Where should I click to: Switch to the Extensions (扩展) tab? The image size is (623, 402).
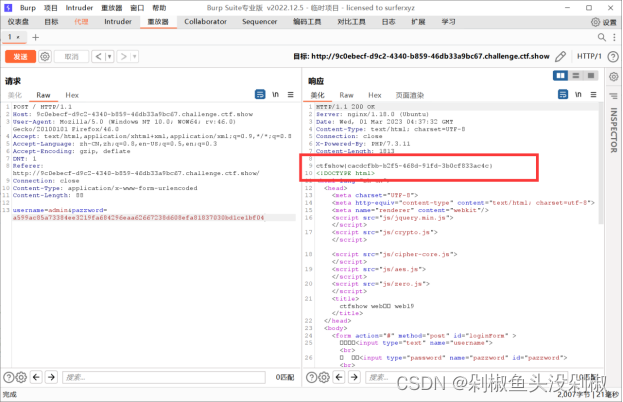point(418,22)
